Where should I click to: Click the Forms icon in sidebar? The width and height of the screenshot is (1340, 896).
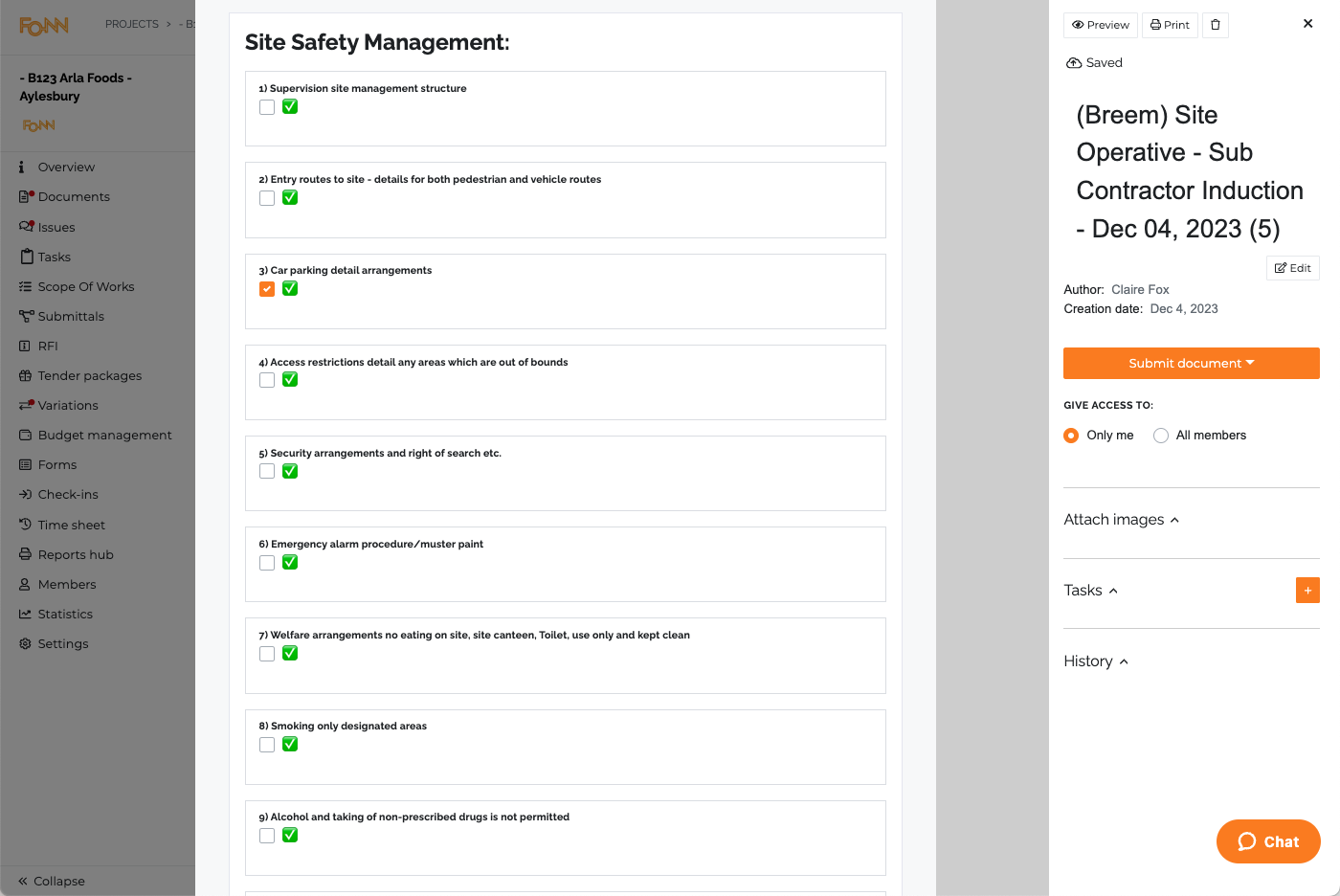[26, 464]
